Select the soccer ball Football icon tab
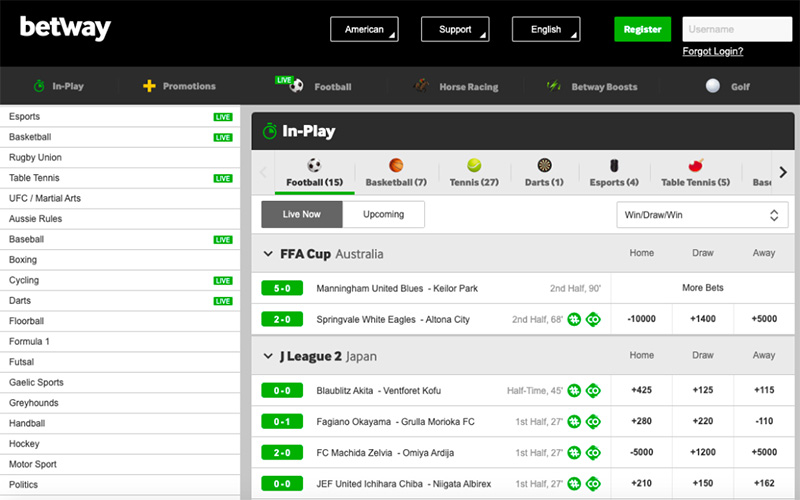Image resolution: width=800 pixels, height=500 pixels. tap(314, 165)
